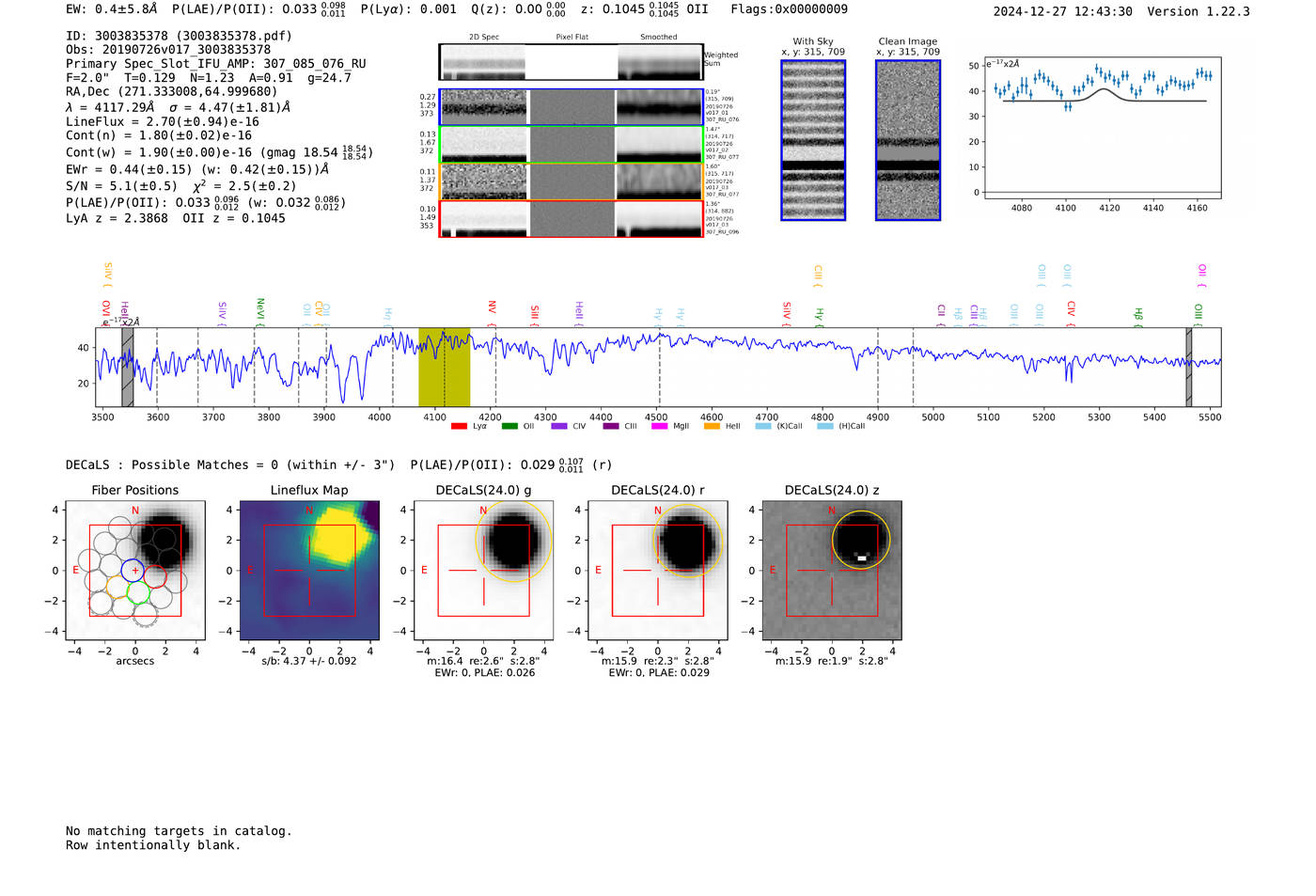Click the Smoothed column header

658,38
